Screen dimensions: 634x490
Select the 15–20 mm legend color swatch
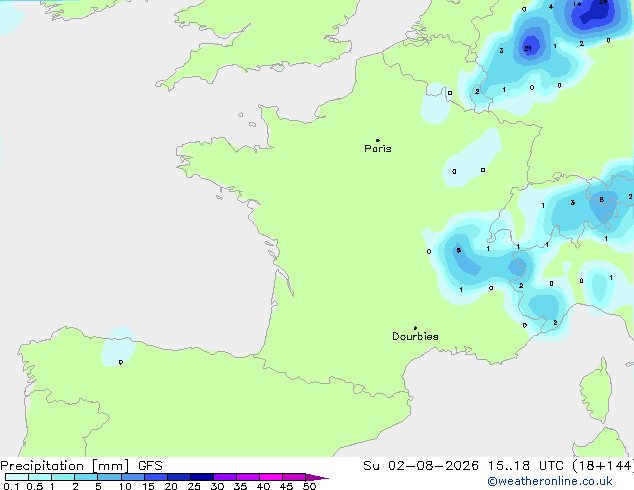click(156, 477)
